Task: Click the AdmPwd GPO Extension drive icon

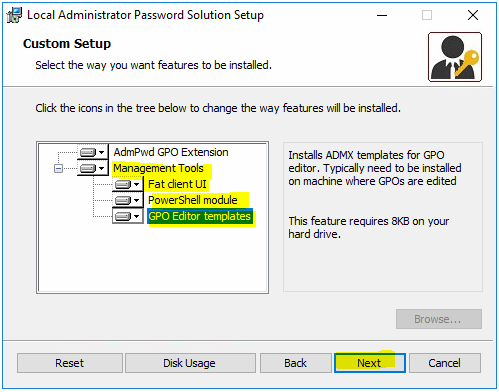Action: click(x=88, y=153)
